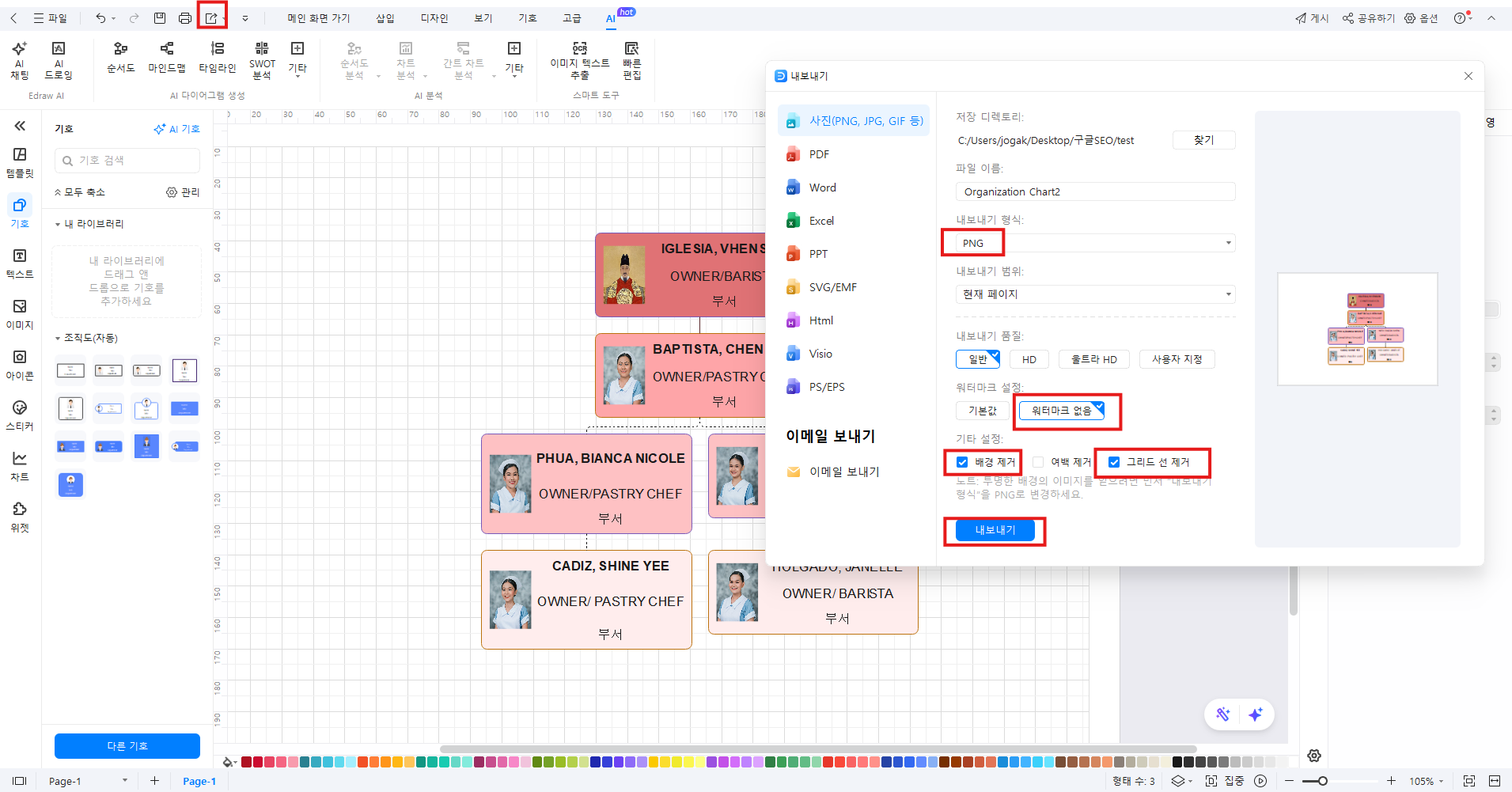Open the 위젯 sidebar panel
This screenshot has width=1512, height=792.
click(20, 517)
